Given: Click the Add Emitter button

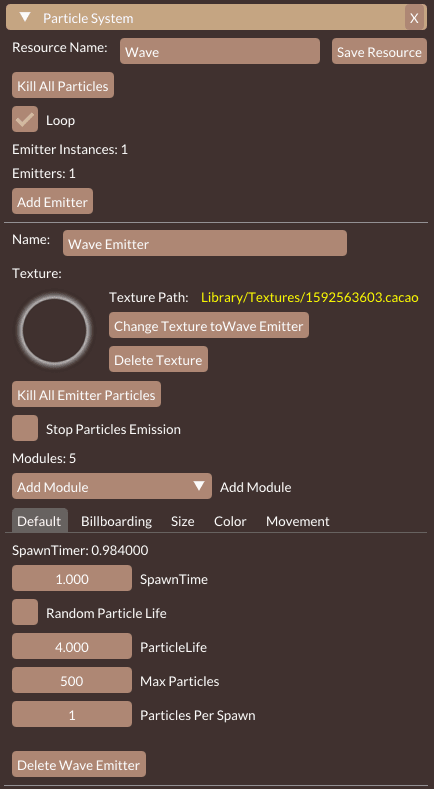Looking at the screenshot, I should click(x=52, y=201).
